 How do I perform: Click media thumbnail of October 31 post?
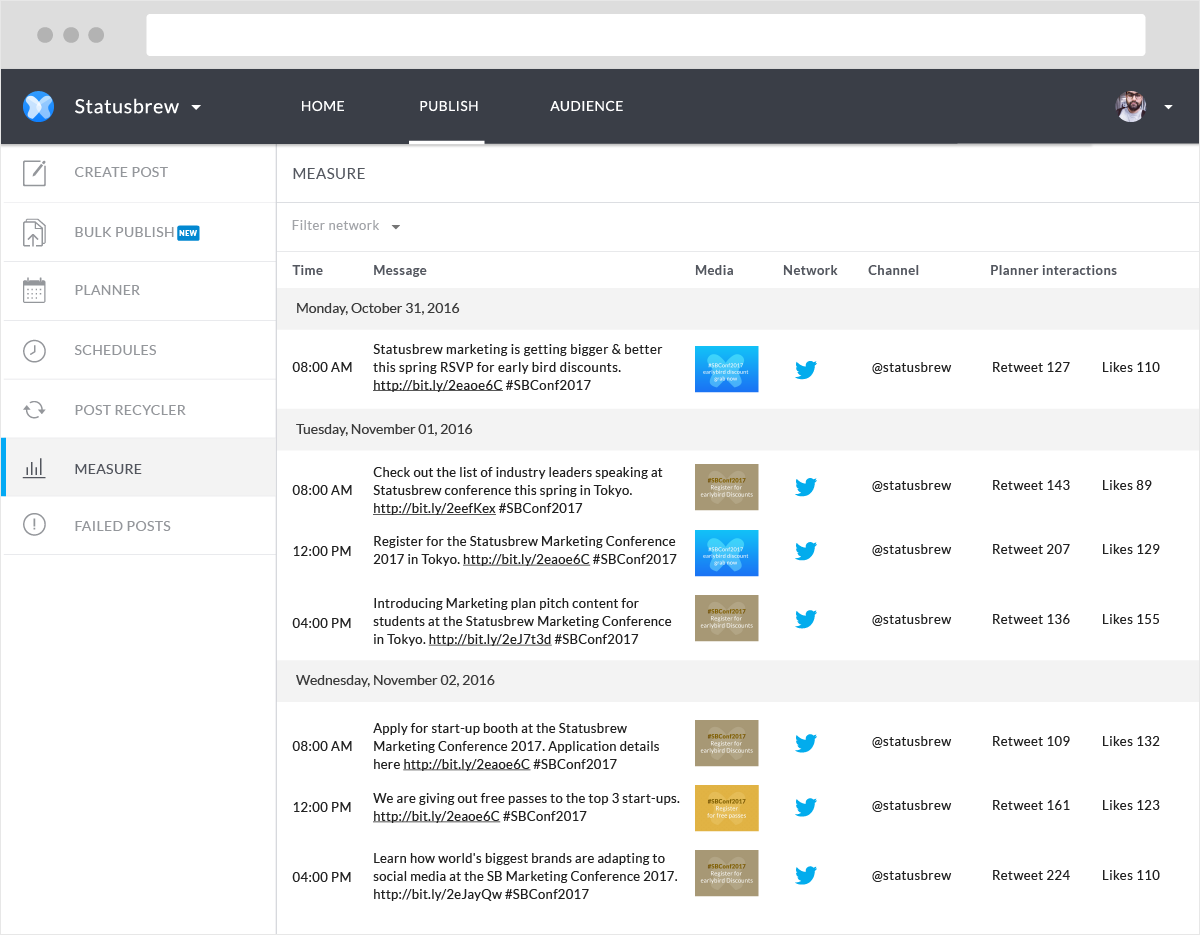727,369
